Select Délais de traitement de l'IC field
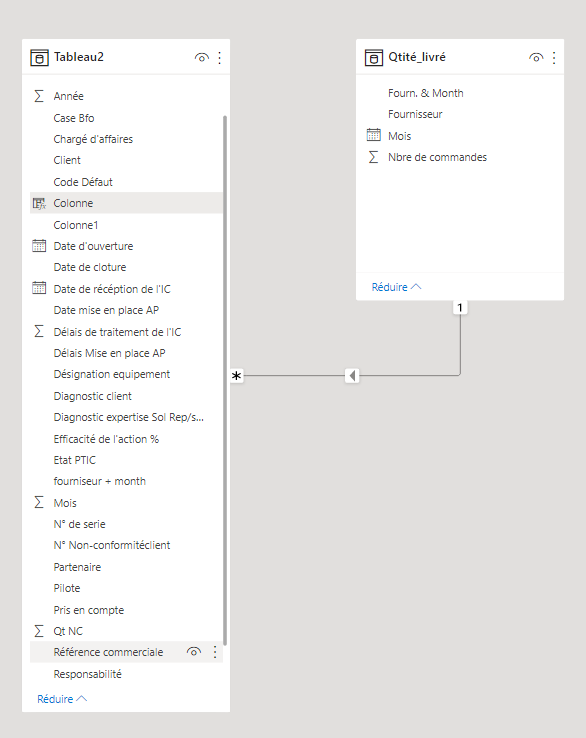The height and width of the screenshot is (738, 586). [x=126, y=332]
